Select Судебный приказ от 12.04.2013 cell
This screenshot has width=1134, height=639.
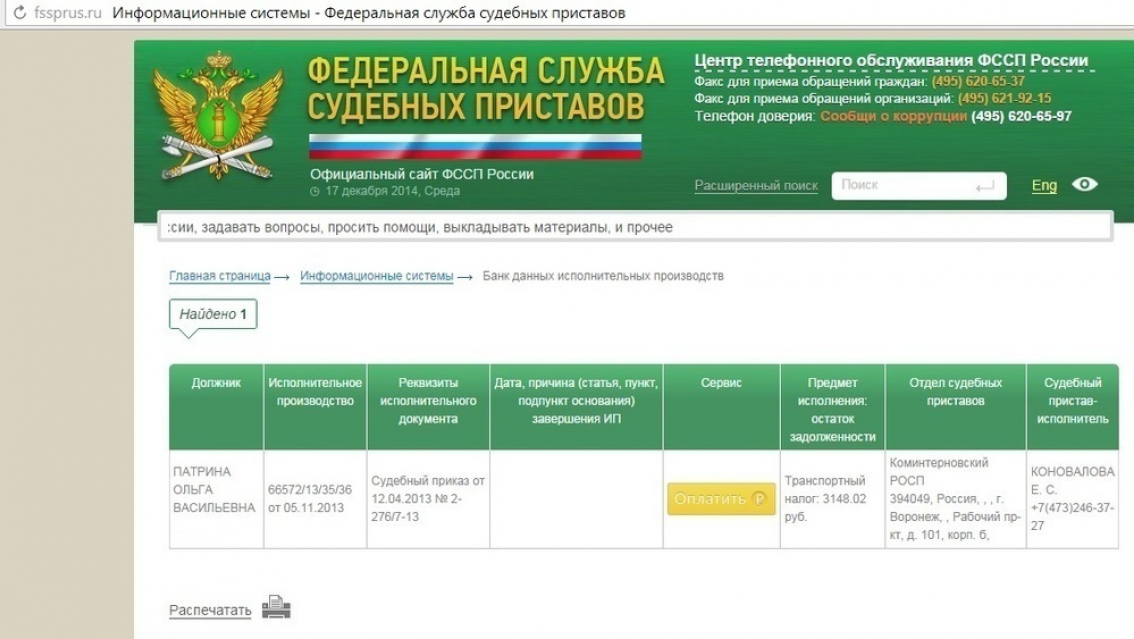[x=428, y=499]
